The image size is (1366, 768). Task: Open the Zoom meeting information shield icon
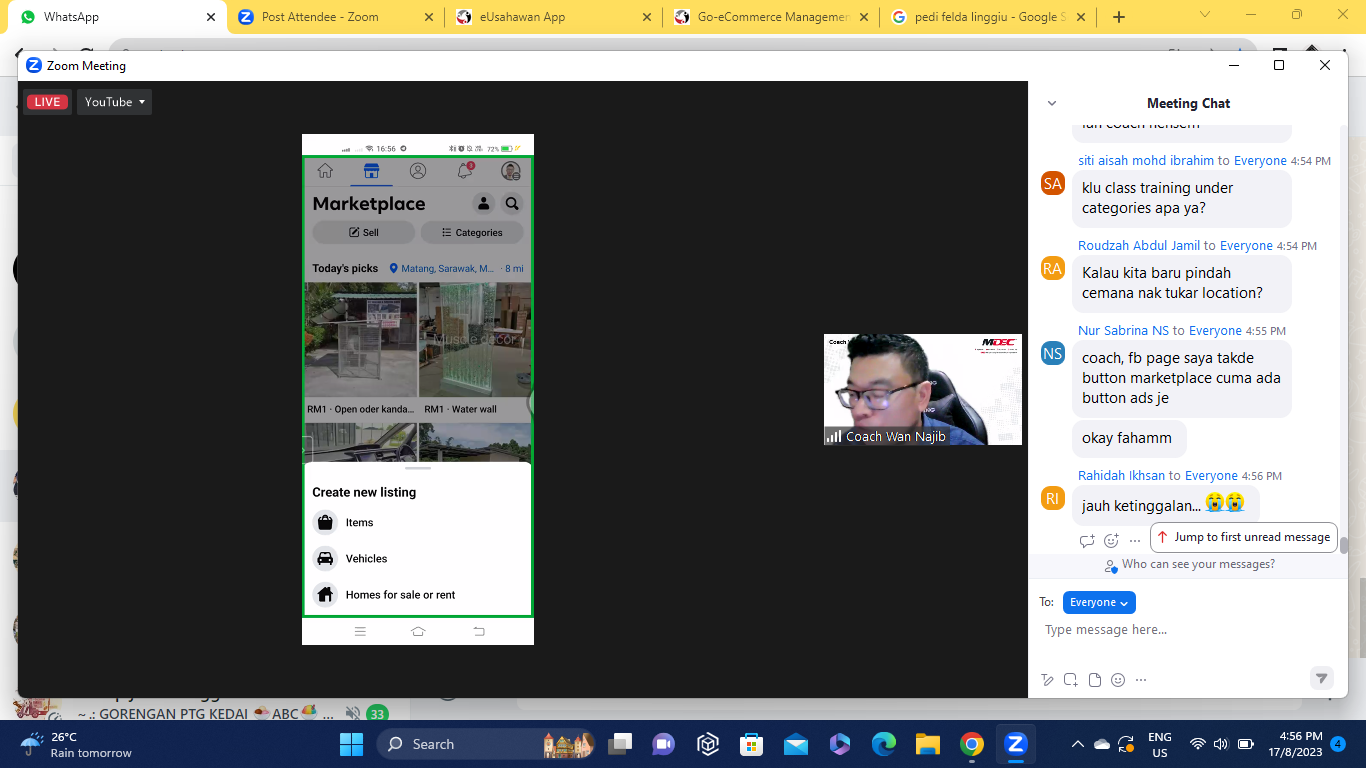pyautogui.click(x=34, y=65)
